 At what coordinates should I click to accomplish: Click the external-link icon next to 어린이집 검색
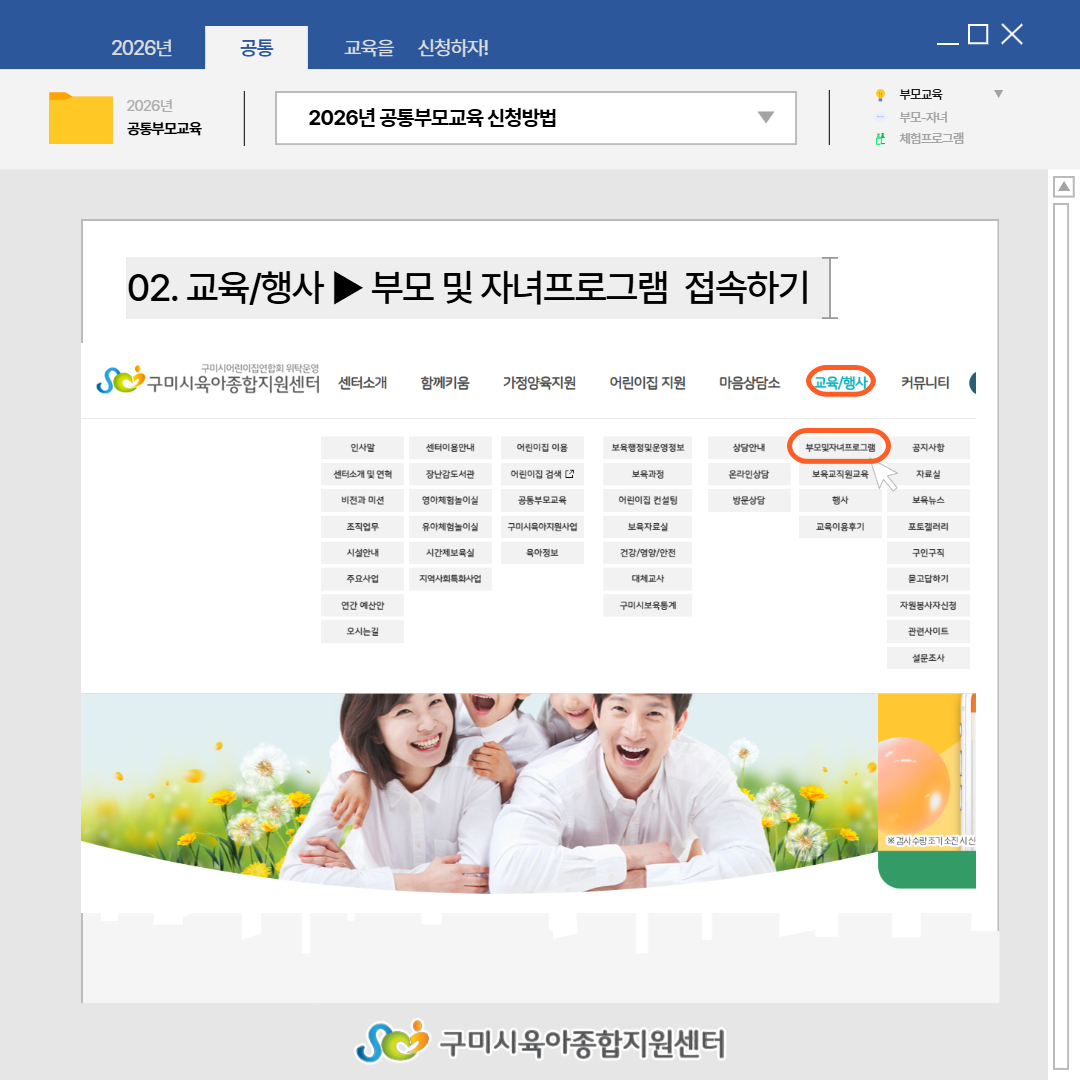[569, 474]
